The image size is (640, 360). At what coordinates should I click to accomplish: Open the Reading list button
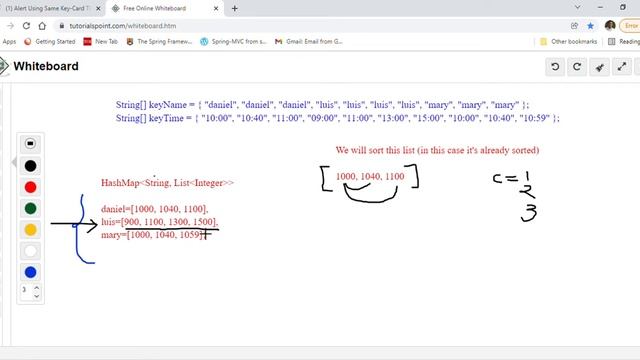624,42
